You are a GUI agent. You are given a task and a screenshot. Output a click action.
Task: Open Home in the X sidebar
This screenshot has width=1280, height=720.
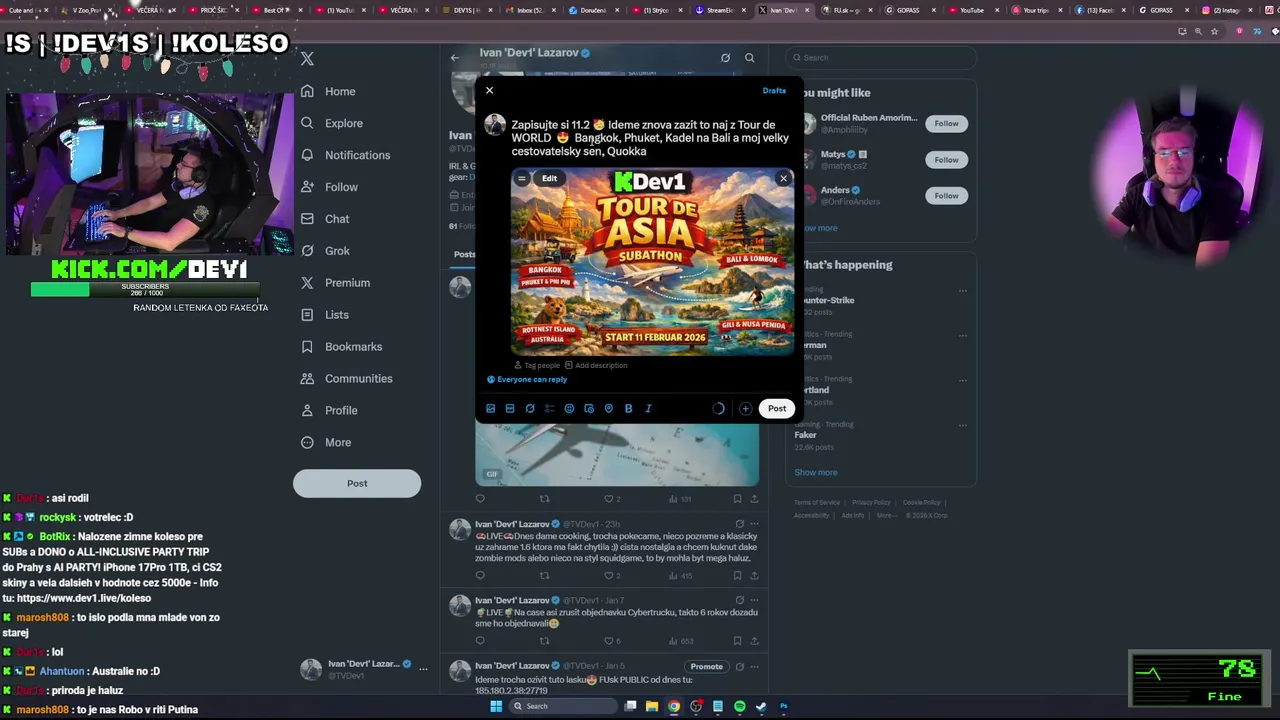[x=327, y=91]
